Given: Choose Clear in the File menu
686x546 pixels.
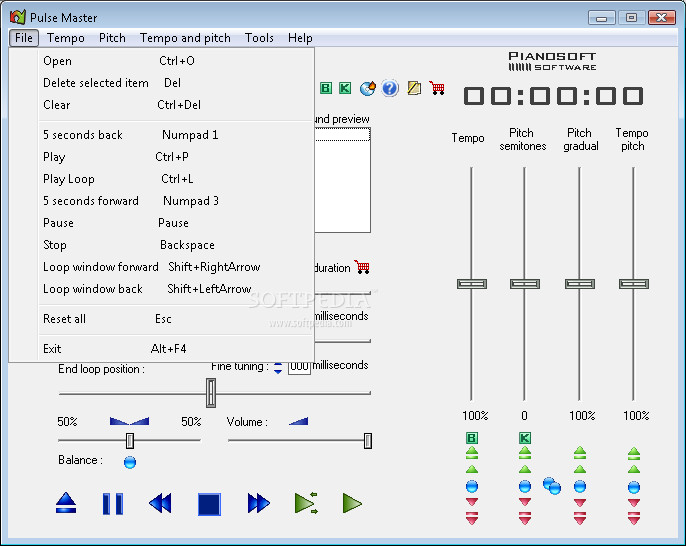Looking at the screenshot, I should coord(176,105).
